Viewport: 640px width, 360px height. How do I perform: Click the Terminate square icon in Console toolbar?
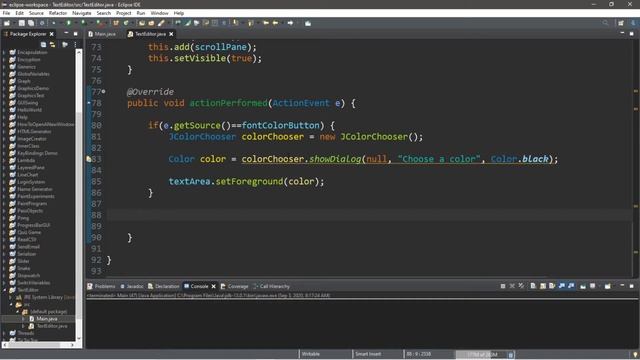503,286
